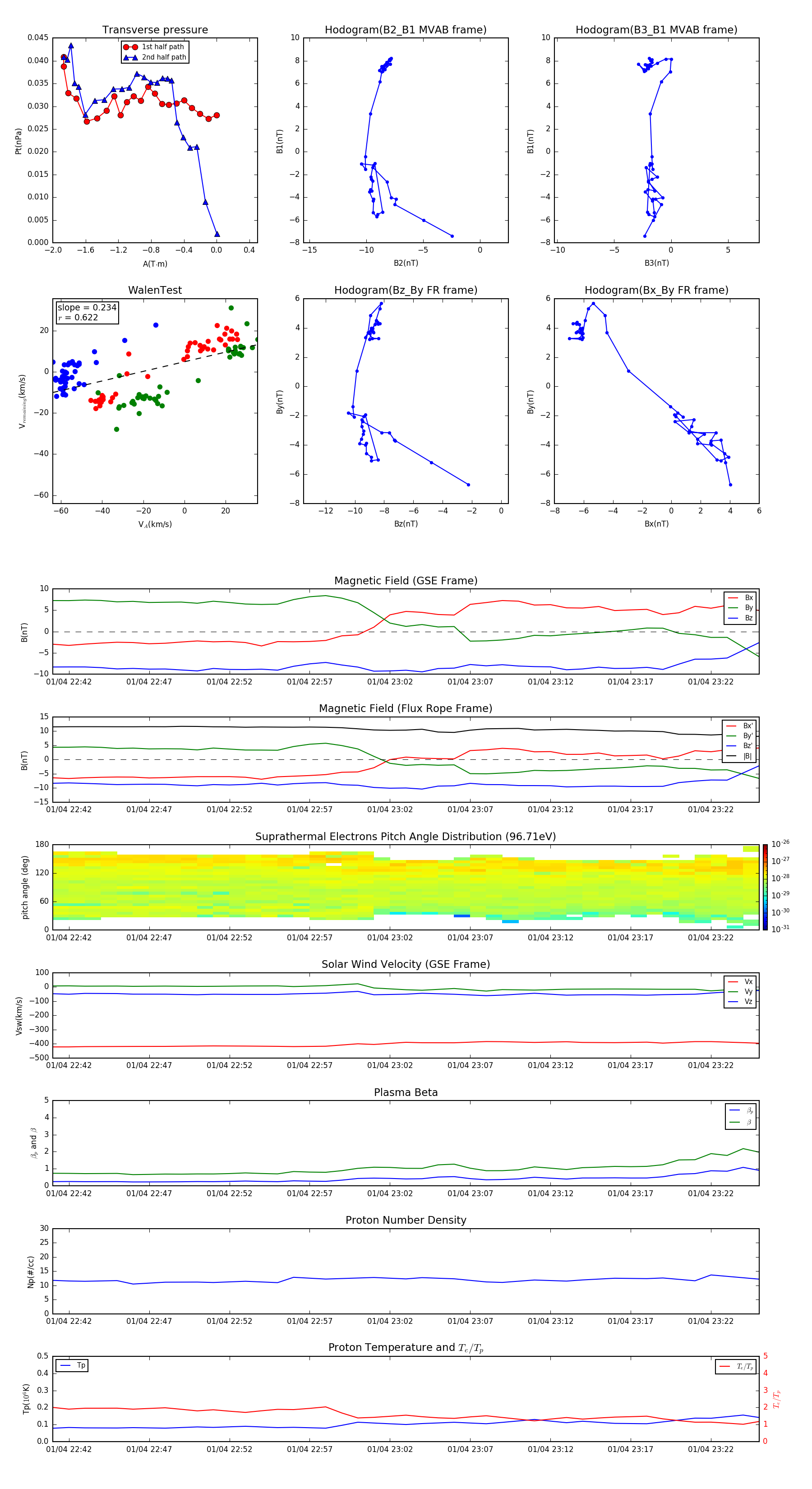Viewport: 812px width, 1489px height.
Task: Select the "slope = 0.234" annotation text
Action: click(87, 308)
